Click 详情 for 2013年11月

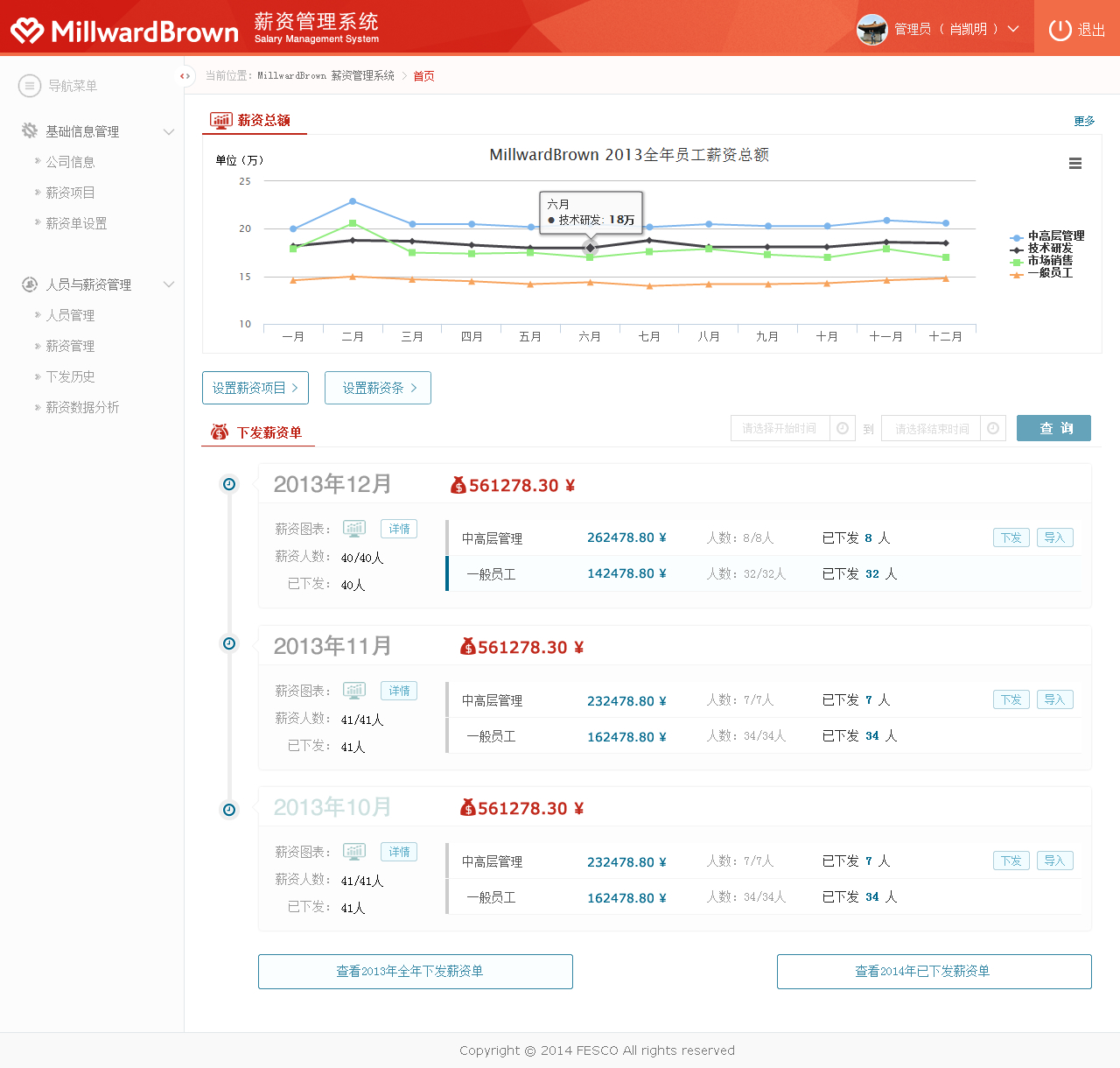pyautogui.click(x=399, y=691)
